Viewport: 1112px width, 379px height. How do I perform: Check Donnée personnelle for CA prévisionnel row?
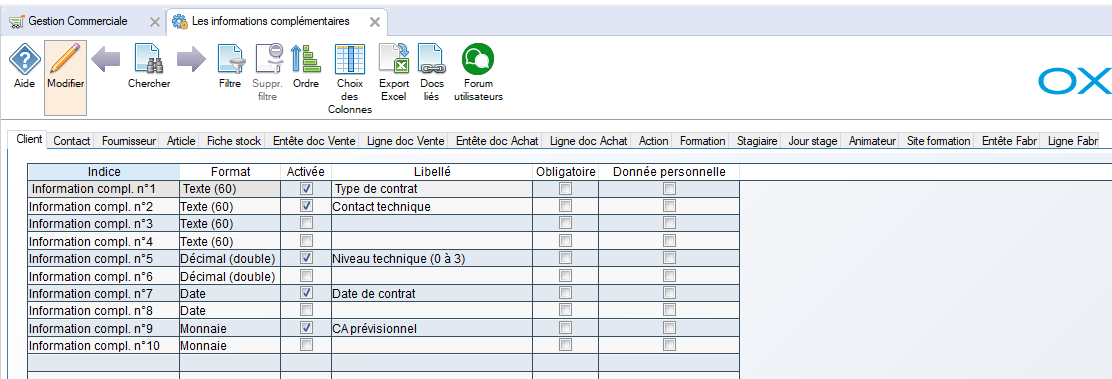[x=669, y=327]
